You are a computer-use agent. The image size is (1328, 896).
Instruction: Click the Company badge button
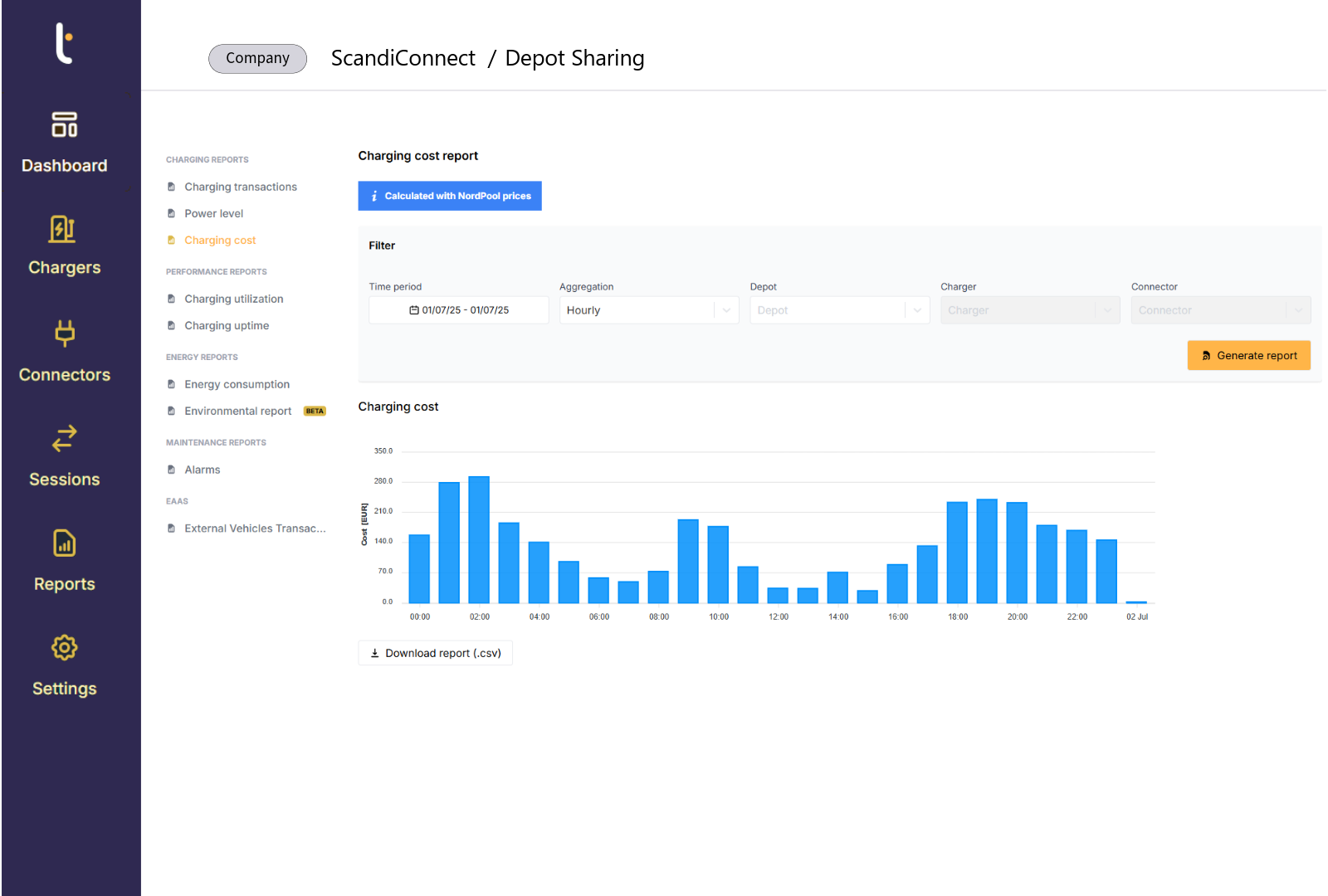257,58
